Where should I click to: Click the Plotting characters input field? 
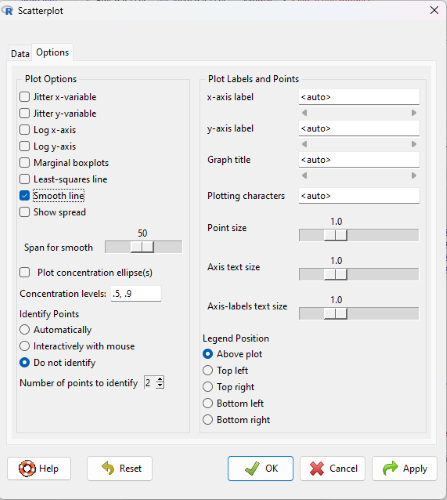tap(359, 196)
